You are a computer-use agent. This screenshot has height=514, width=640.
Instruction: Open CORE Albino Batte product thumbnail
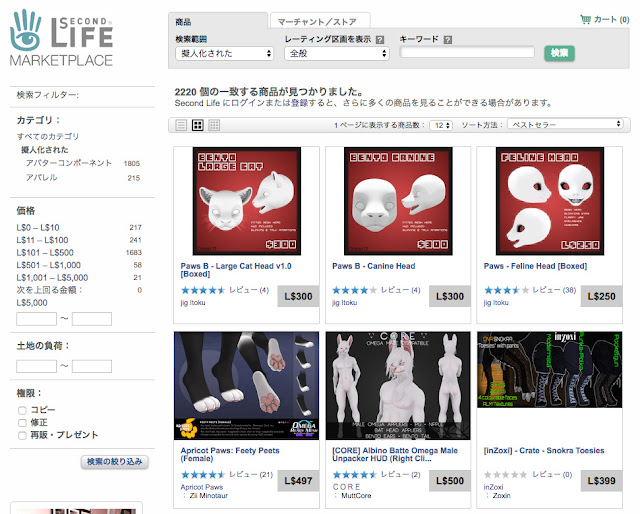click(x=398, y=386)
